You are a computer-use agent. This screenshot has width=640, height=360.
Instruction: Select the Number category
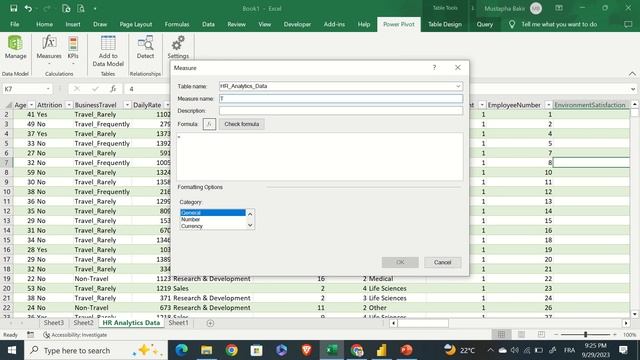click(x=213, y=219)
